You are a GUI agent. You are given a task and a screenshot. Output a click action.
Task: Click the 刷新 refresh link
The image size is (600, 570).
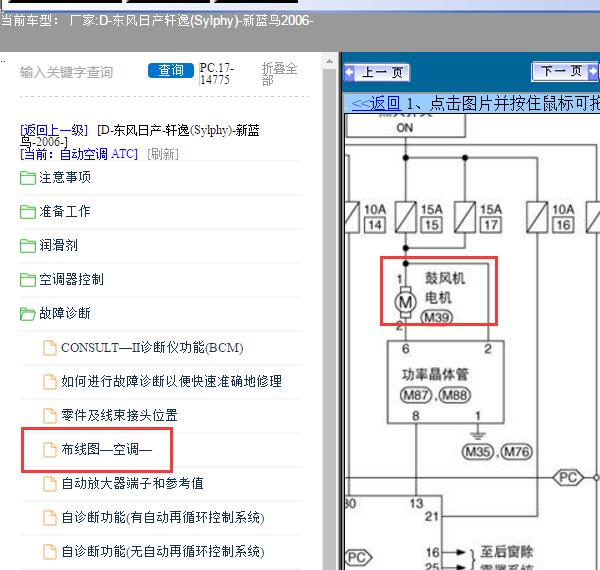[163, 154]
